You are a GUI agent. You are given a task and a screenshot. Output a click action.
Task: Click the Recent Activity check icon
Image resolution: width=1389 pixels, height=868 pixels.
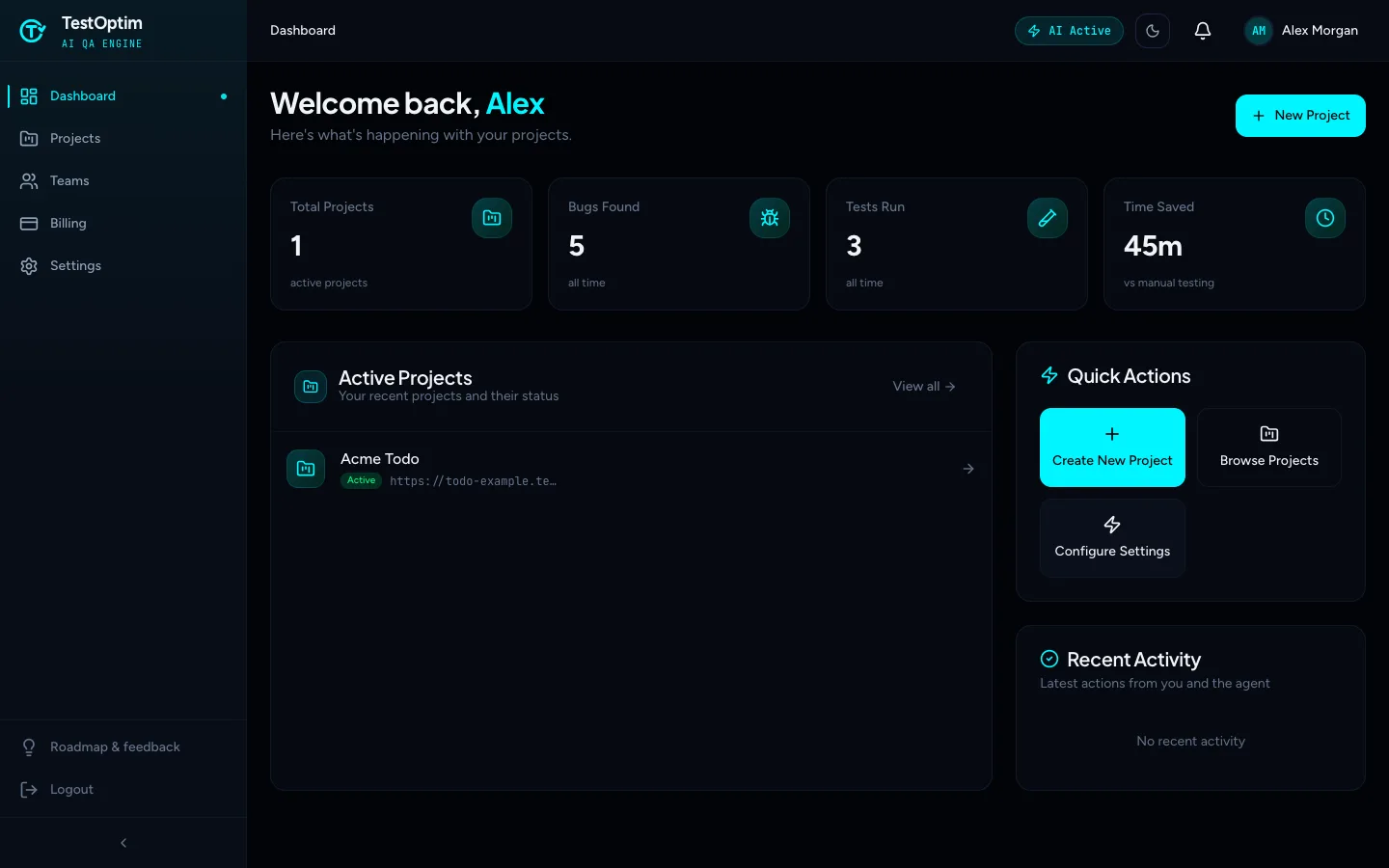(1049, 660)
